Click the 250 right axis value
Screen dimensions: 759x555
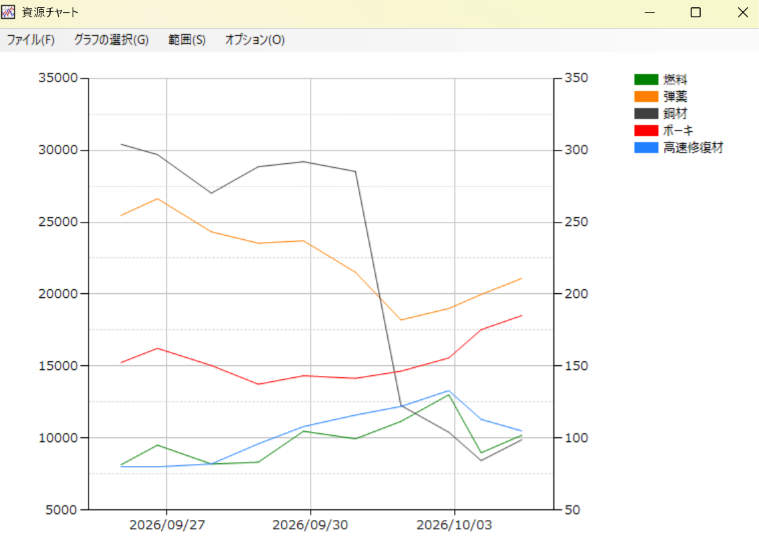click(577, 222)
